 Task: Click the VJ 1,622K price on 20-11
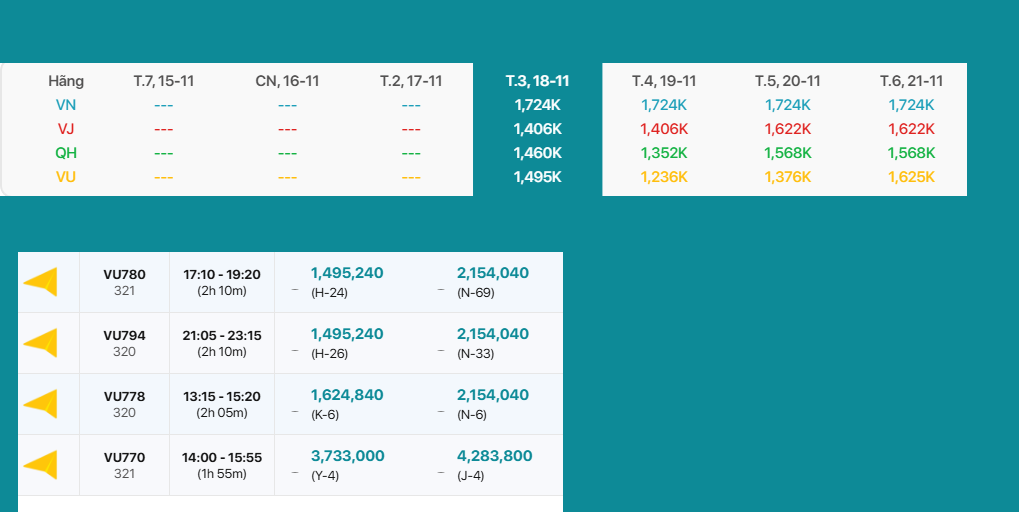pos(788,129)
